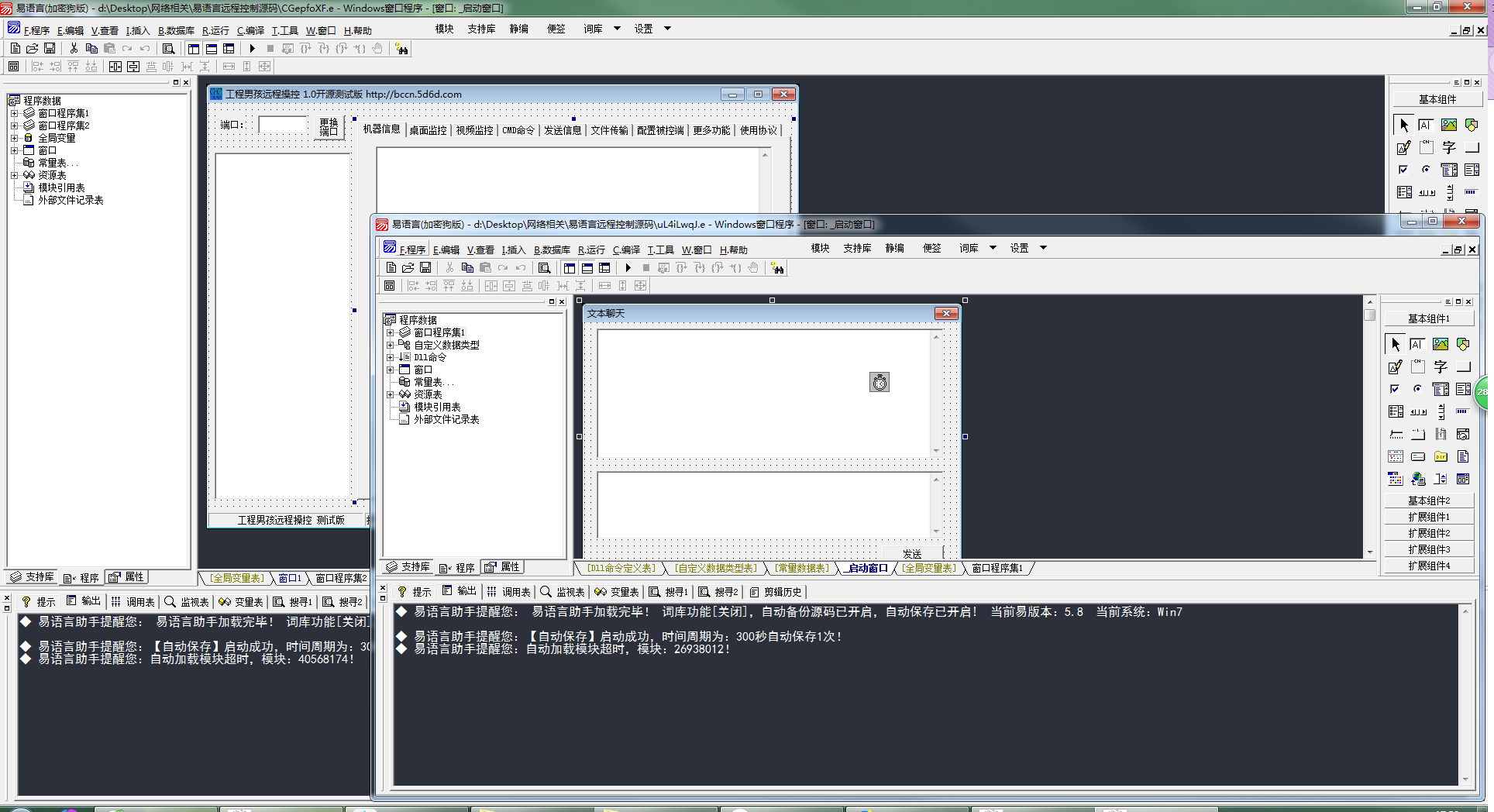This screenshot has height=812, width=1494.
Task: Click the center-horizontally icon in back window align toolbar
Action: click(x=115, y=67)
